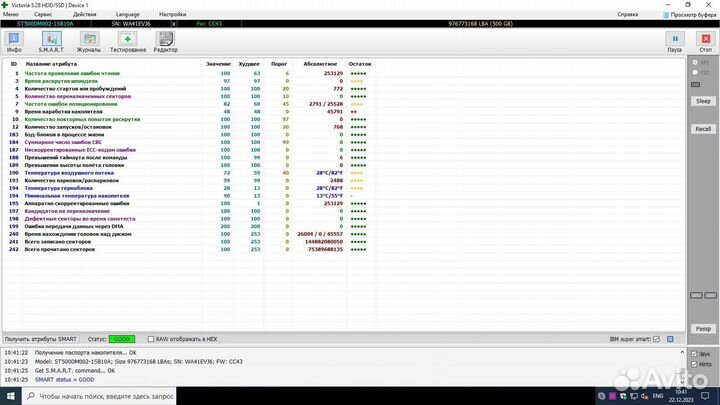Open the Редактор sector editor
The height and width of the screenshot is (405, 720).
coord(165,42)
